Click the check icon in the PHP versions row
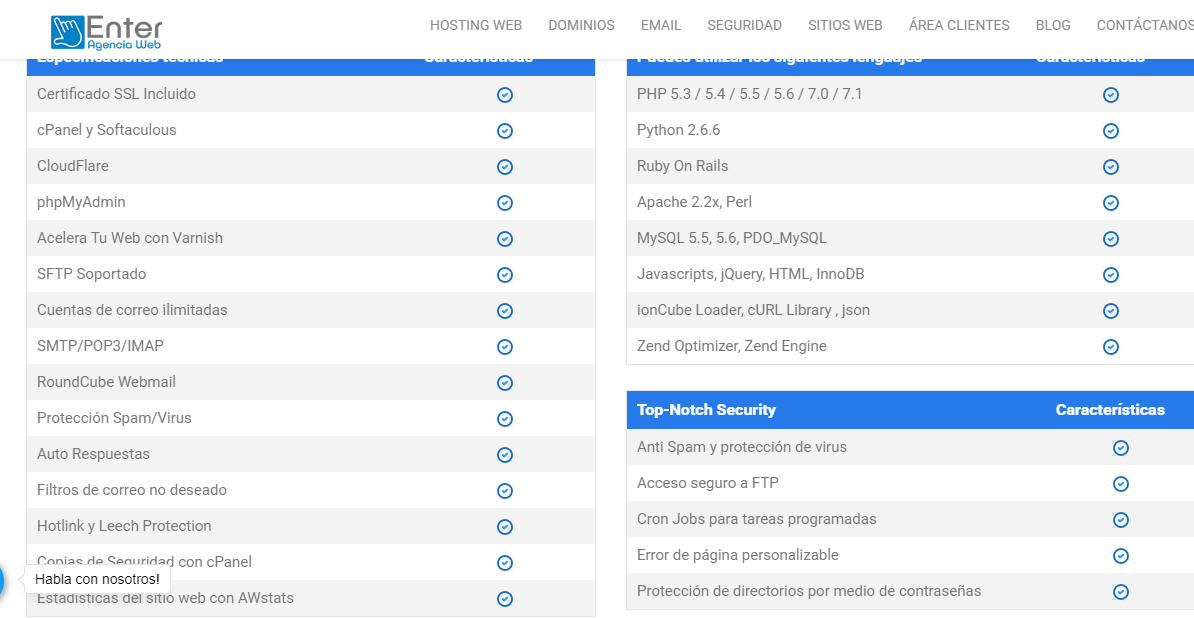The width and height of the screenshot is (1194, 618). pyautogui.click(x=1111, y=95)
